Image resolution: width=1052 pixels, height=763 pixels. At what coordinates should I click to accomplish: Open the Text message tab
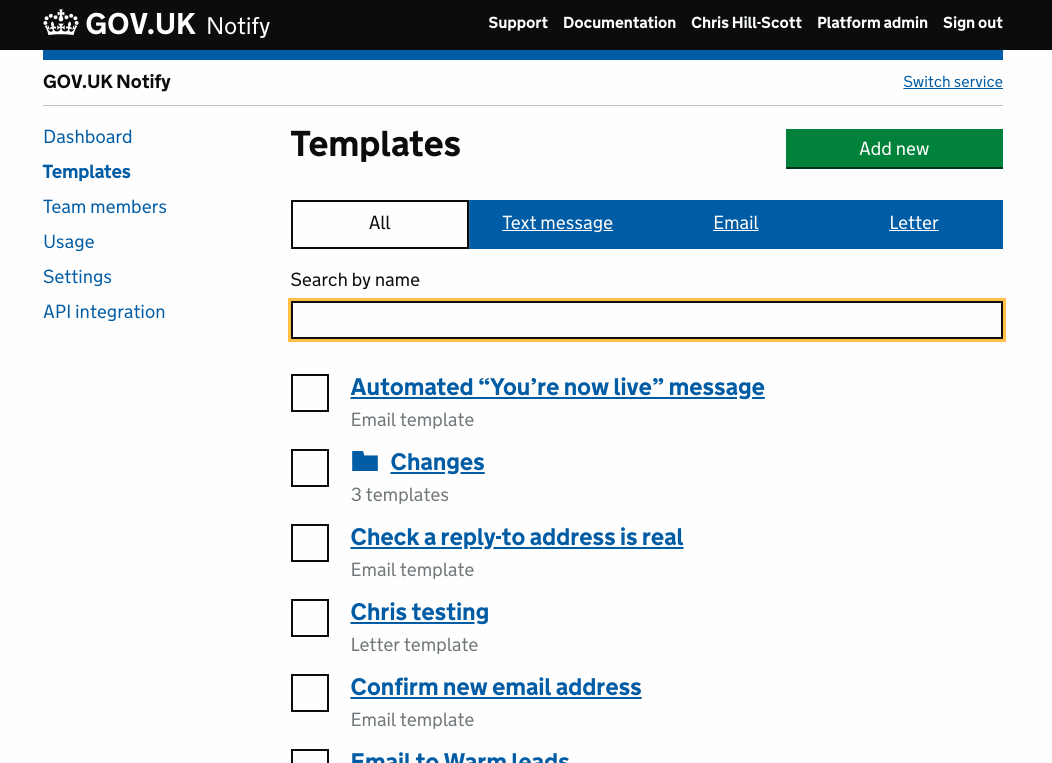[x=557, y=223]
